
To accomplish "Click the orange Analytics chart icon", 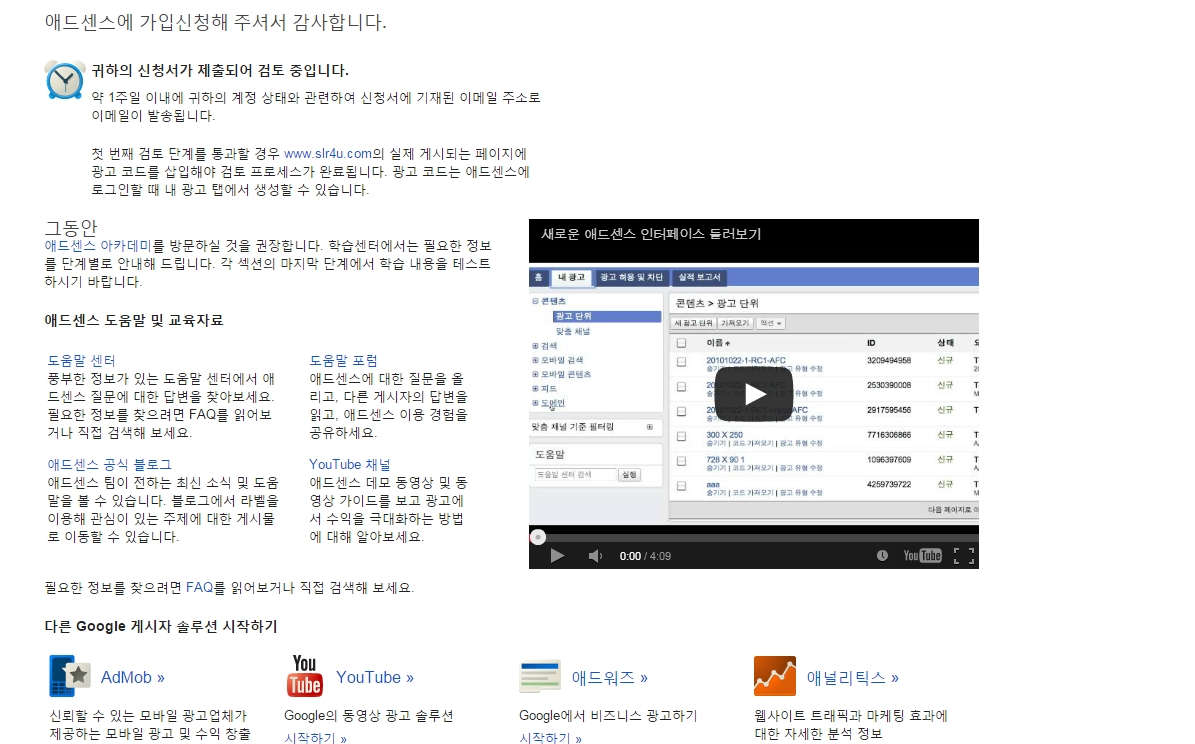I will tap(774, 676).
